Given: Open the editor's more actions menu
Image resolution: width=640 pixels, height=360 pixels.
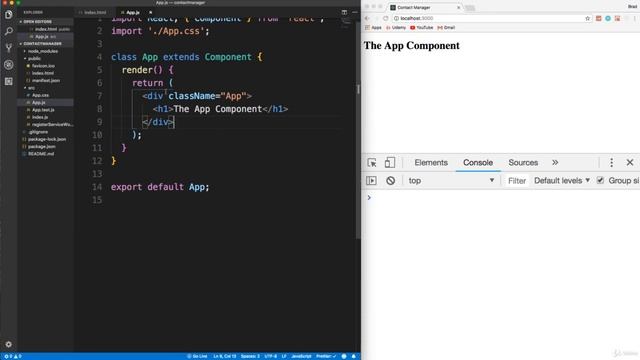Looking at the screenshot, I should click(354, 12).
